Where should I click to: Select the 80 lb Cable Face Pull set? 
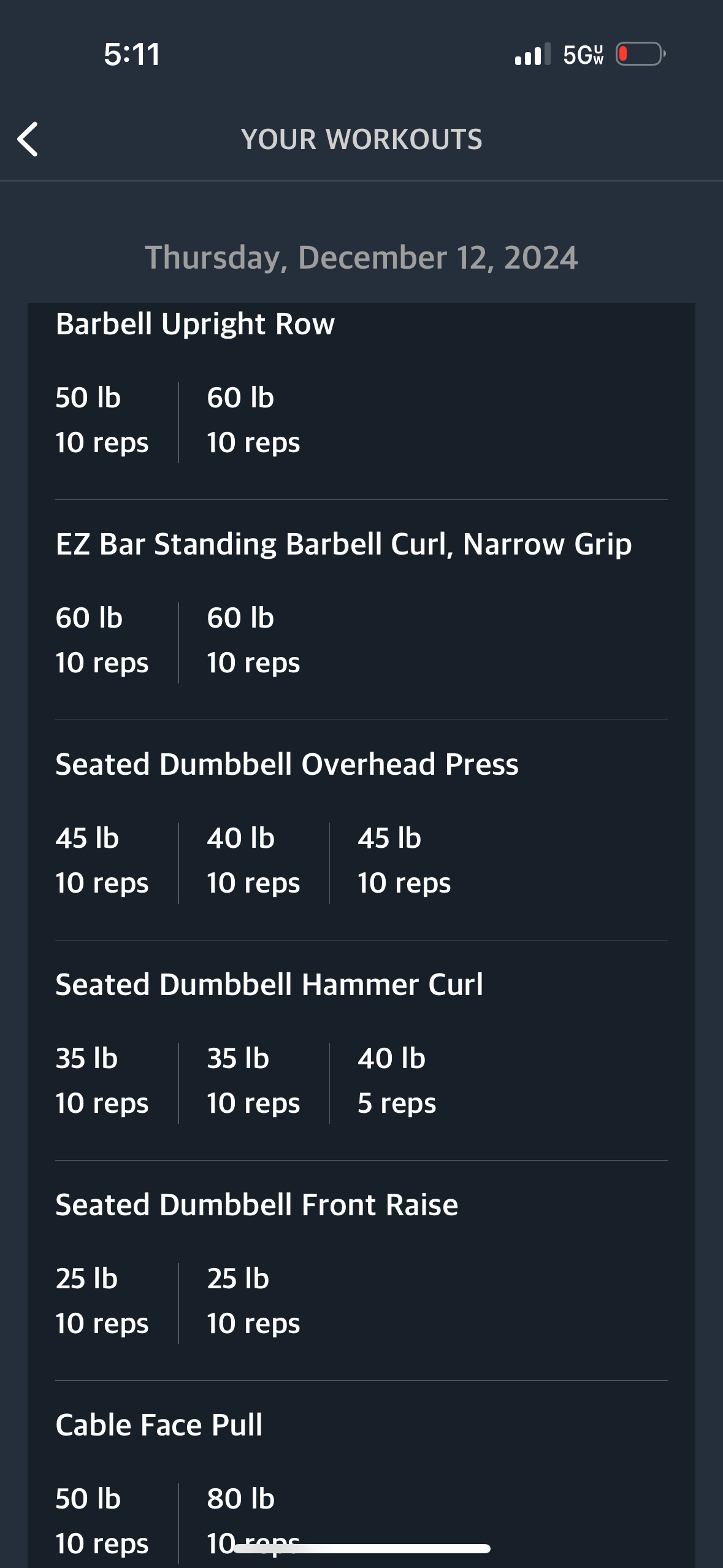(x=253, y=1521)
